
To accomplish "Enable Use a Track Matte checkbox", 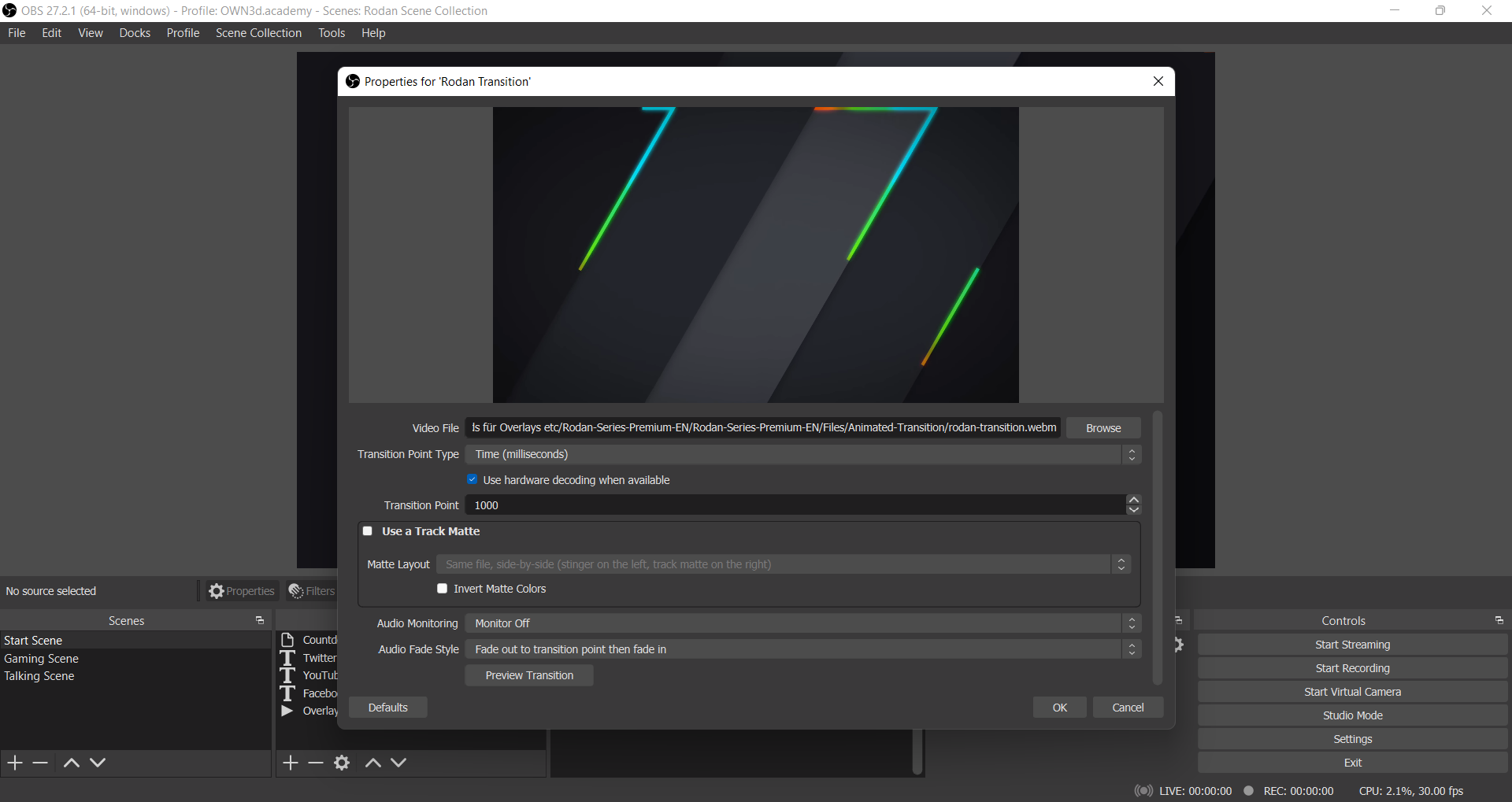I will click(x=368, y=531).
